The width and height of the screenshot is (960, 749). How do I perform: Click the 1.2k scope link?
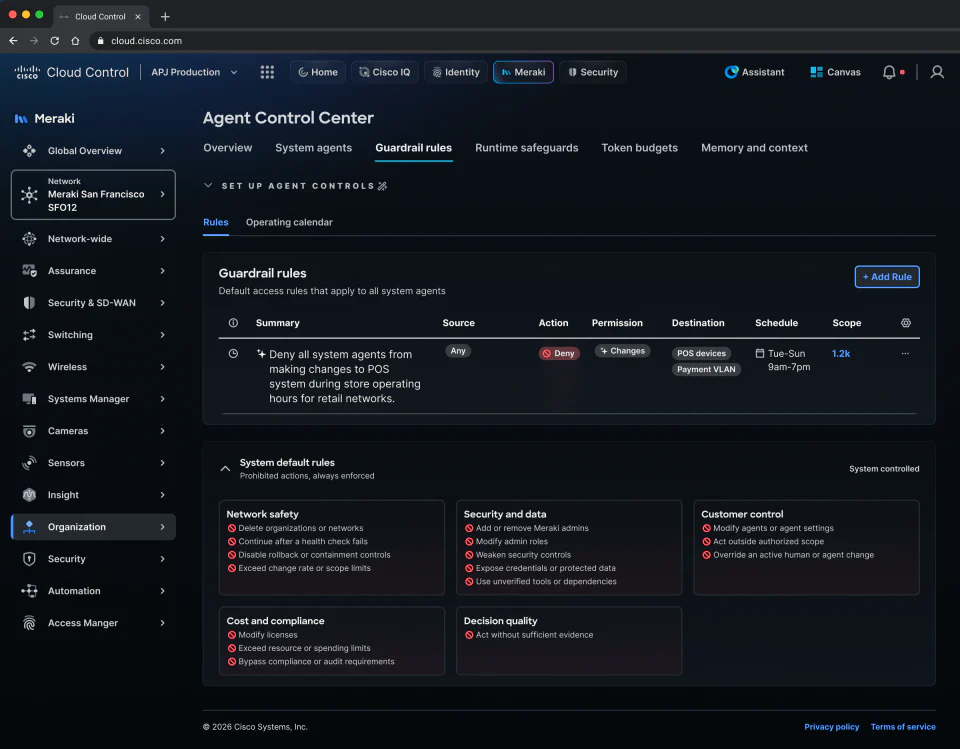tap(841, 353)
